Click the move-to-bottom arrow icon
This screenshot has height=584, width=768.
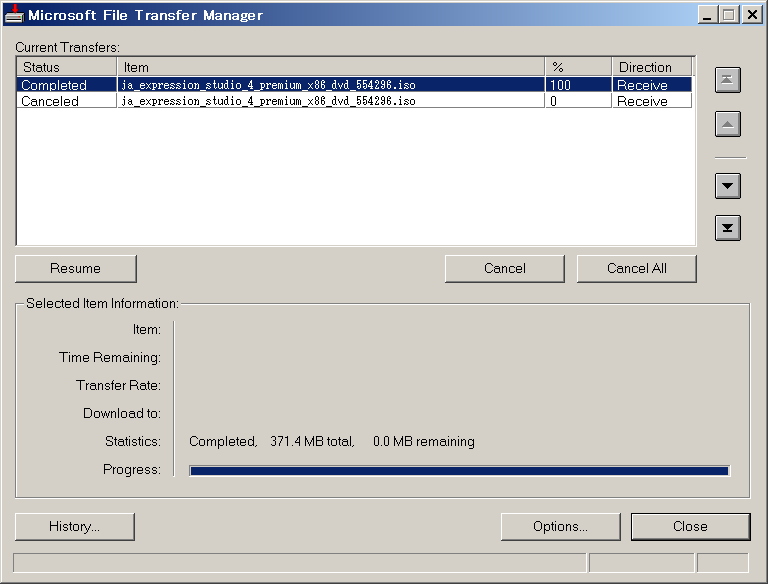[x=728, y=229]
